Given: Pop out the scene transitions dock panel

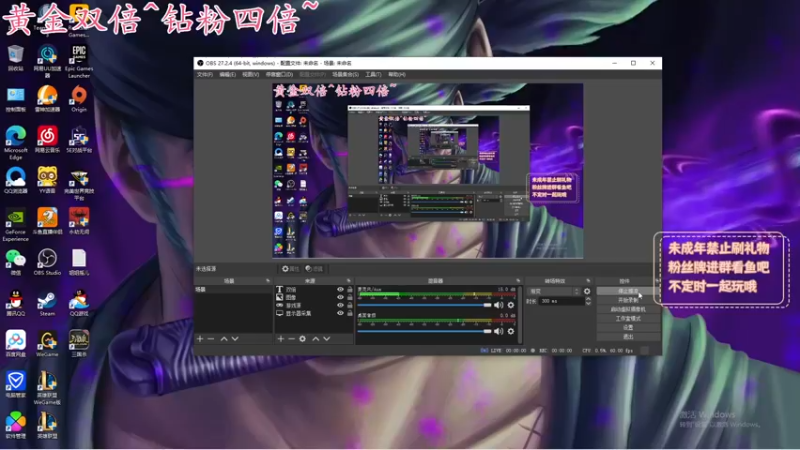Looking at the screenshot, I should pos(588,281).
